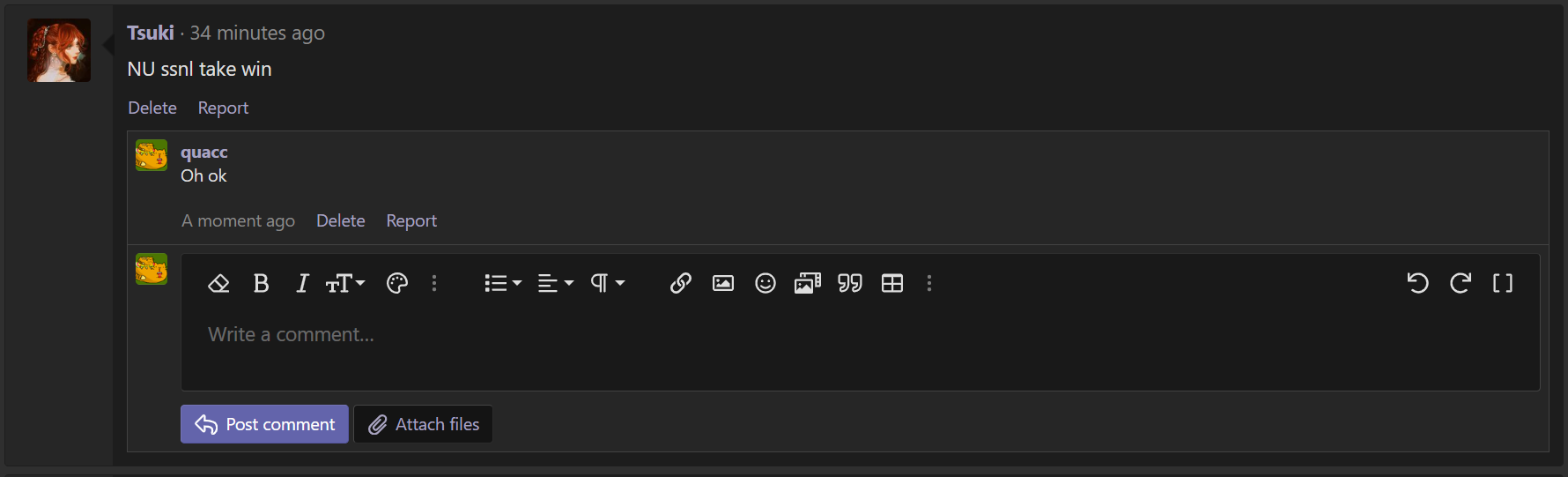Open the text color palette
1568x477 pixels.
click(x=397, y=283)
